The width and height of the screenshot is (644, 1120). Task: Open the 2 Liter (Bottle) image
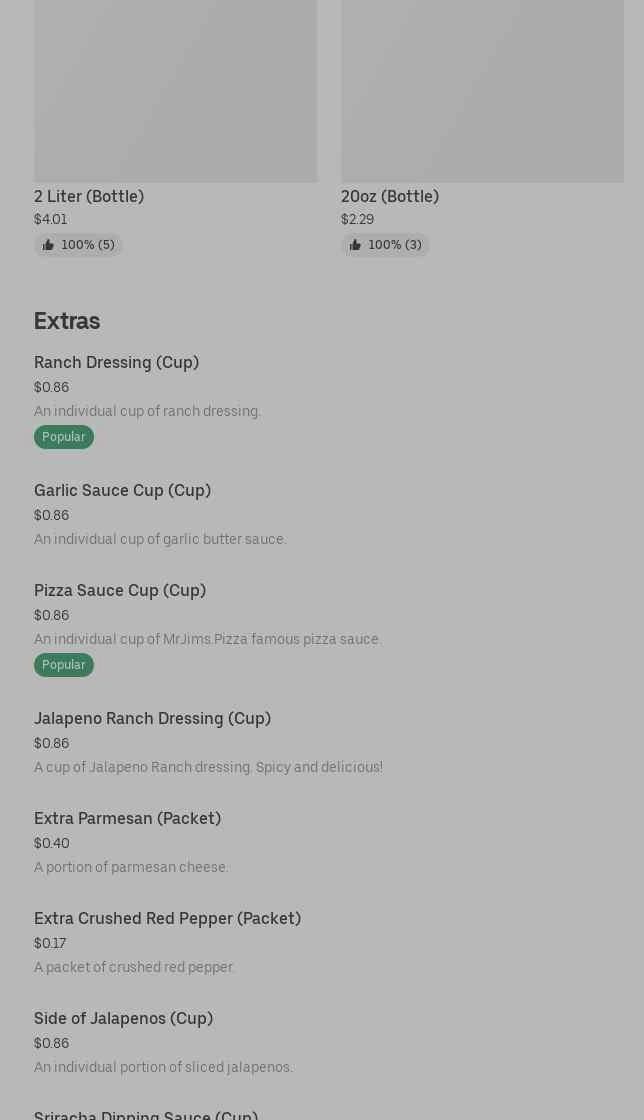(x=175, y=90)
